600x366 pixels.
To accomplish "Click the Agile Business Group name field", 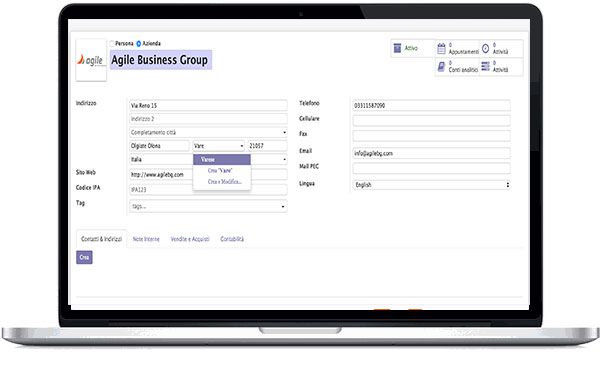I will click(x=161, y=60).
